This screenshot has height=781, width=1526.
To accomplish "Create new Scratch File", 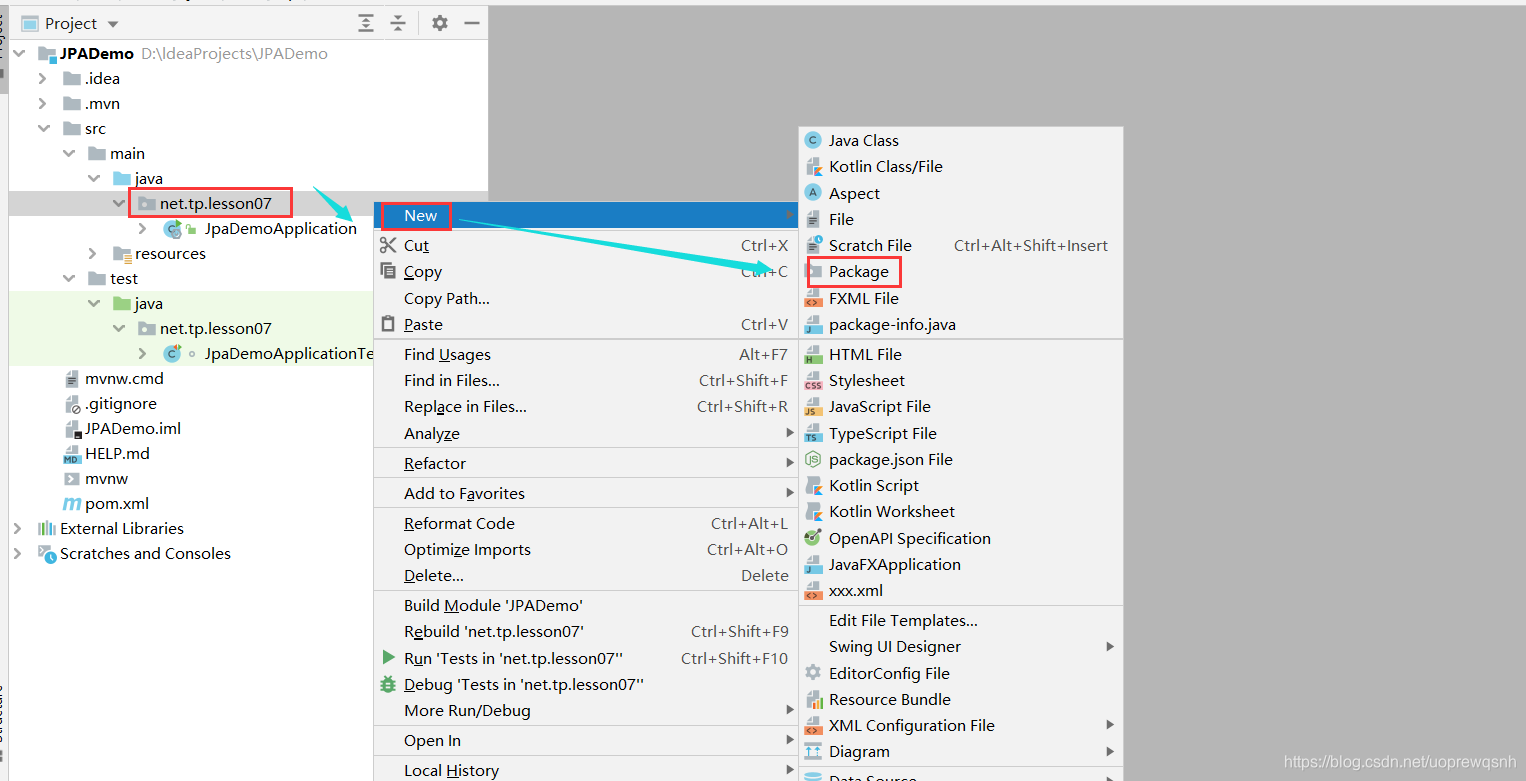I will (961, 245).
